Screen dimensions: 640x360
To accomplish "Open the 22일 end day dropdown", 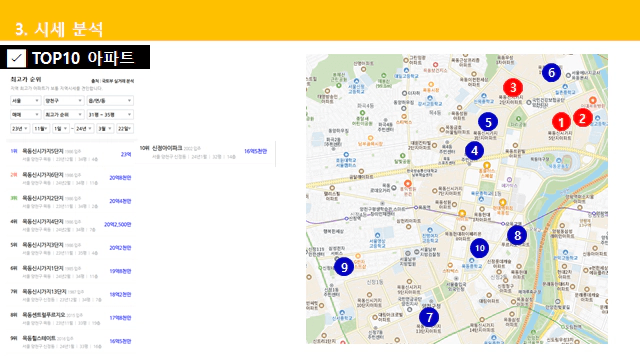I will (124, 129).
